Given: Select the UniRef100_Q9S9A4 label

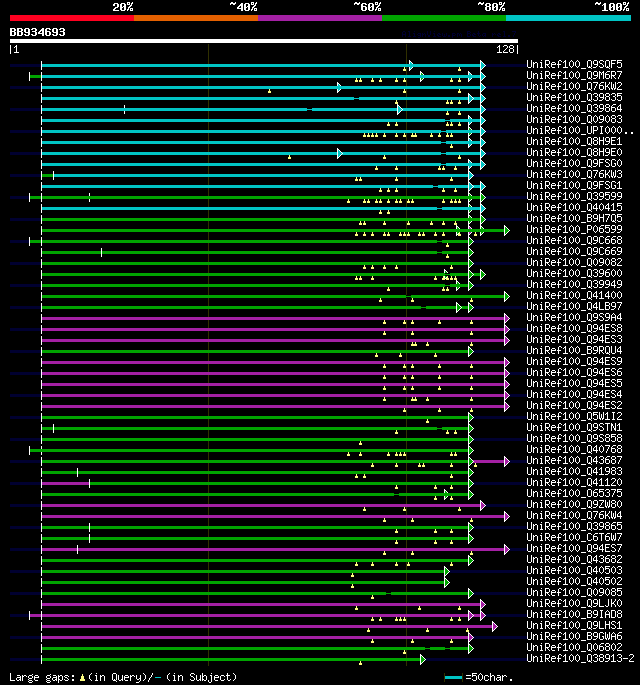Looking at the screenshot, I should pos(574,317).
